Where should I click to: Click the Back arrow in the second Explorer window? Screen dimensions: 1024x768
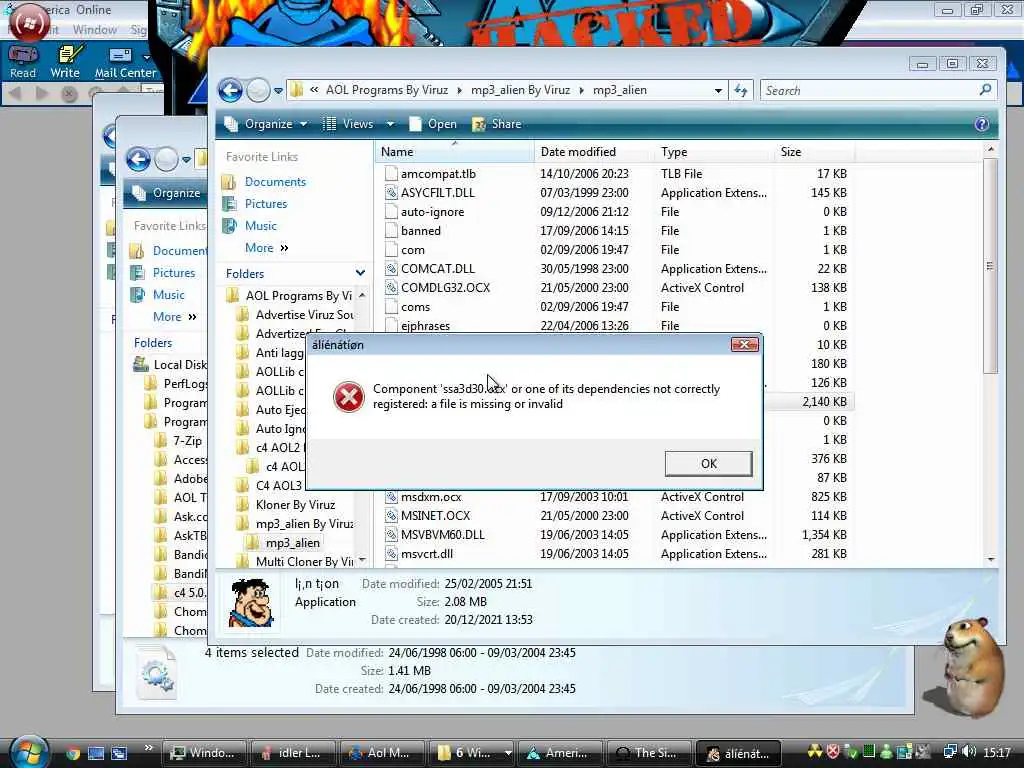138,159
